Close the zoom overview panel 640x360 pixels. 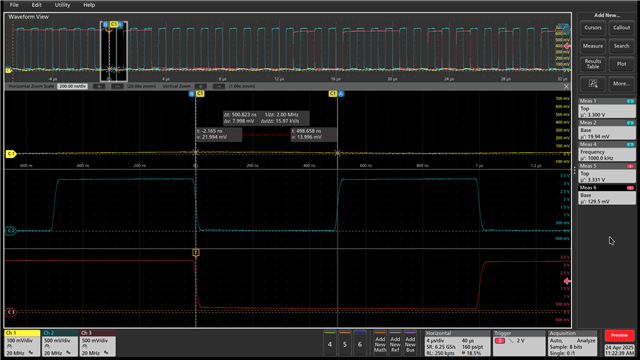[x=566, y=87]
